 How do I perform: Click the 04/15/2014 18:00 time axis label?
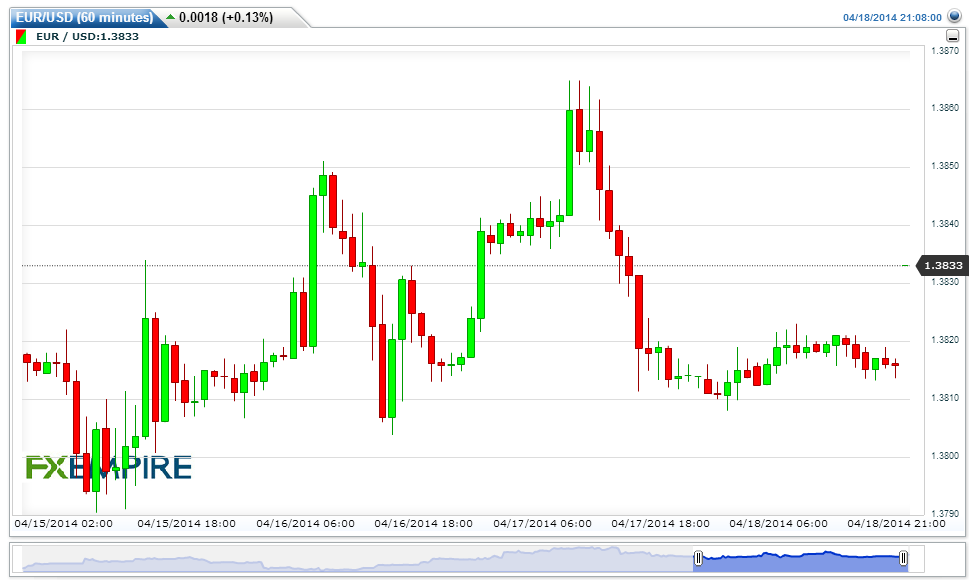pos(187,523)
